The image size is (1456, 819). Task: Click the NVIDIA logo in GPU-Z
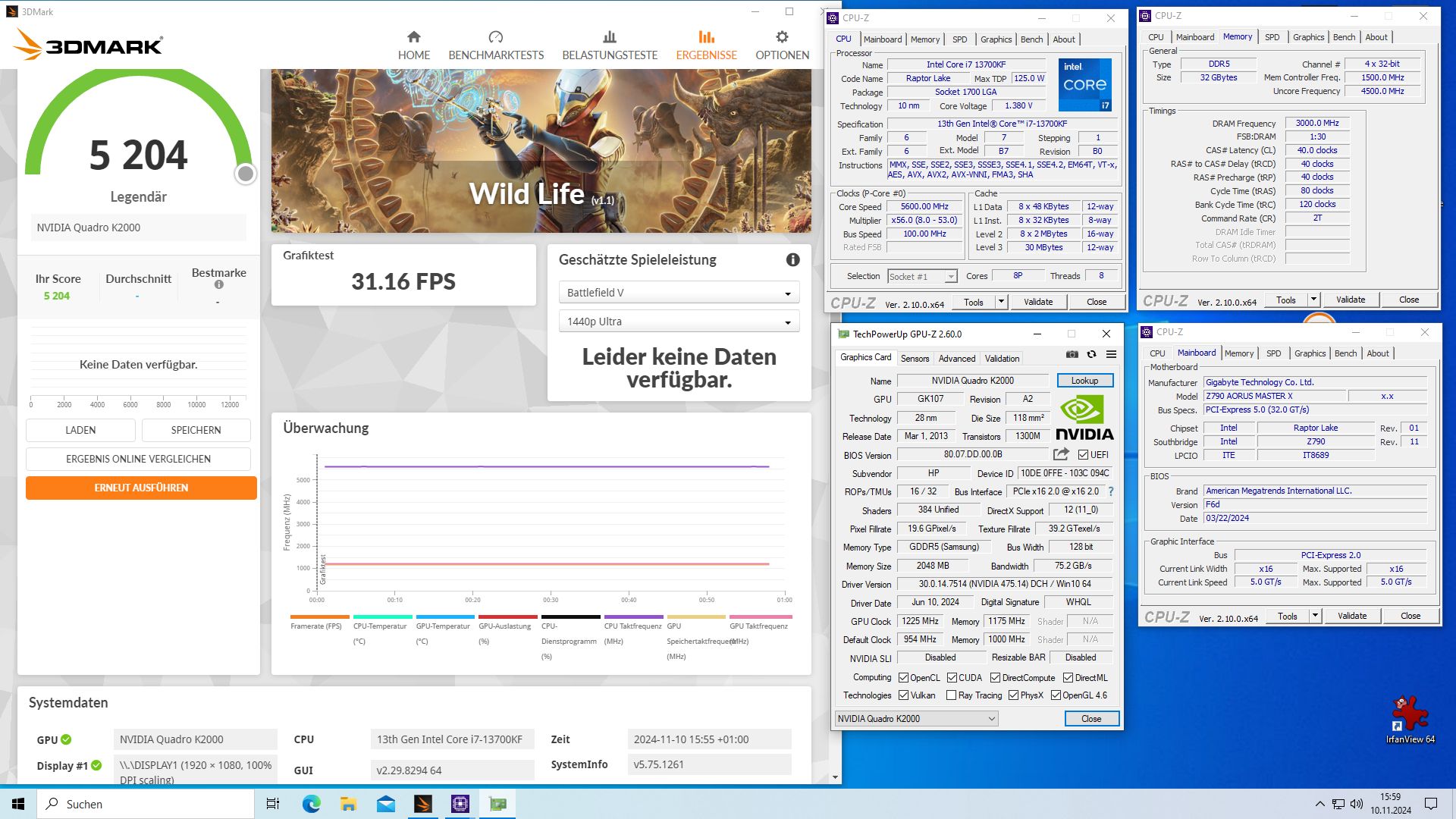tap(1084, 418)
